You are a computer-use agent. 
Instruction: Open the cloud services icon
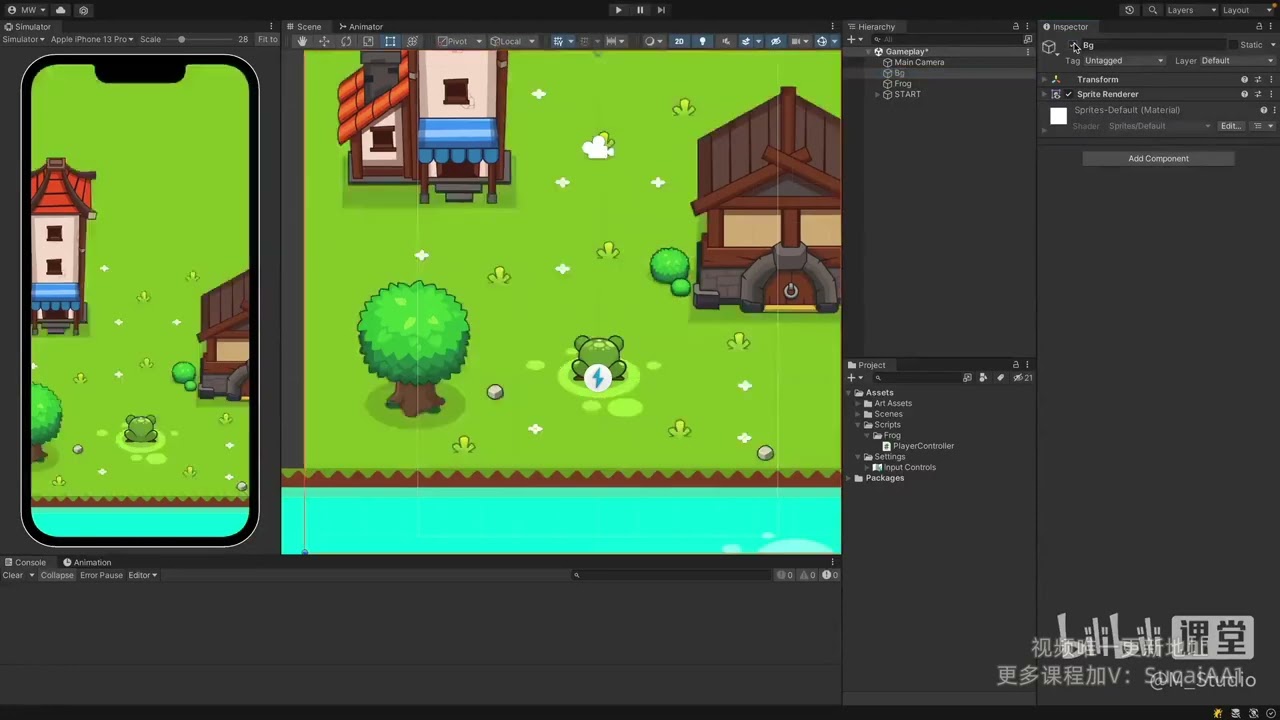(x=60, y=10)
